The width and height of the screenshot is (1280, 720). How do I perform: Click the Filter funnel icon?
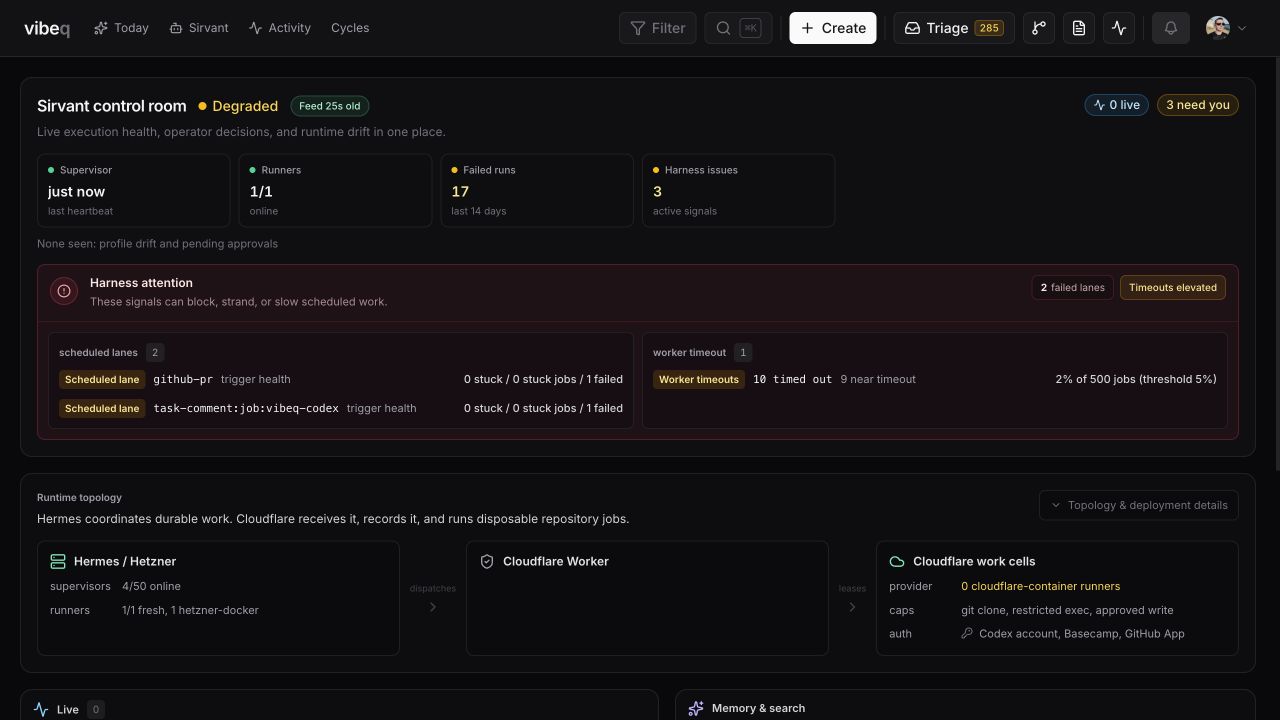[x=638, y=28]
